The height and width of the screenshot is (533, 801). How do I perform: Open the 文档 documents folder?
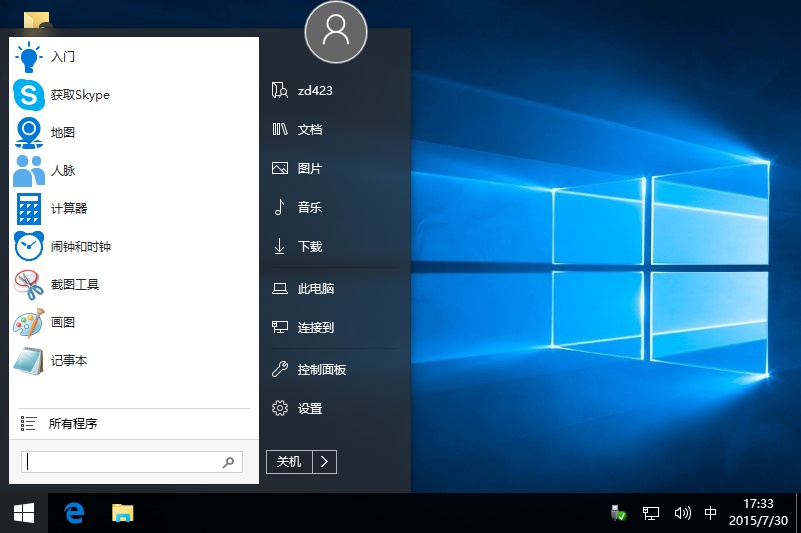pos(309,130)
